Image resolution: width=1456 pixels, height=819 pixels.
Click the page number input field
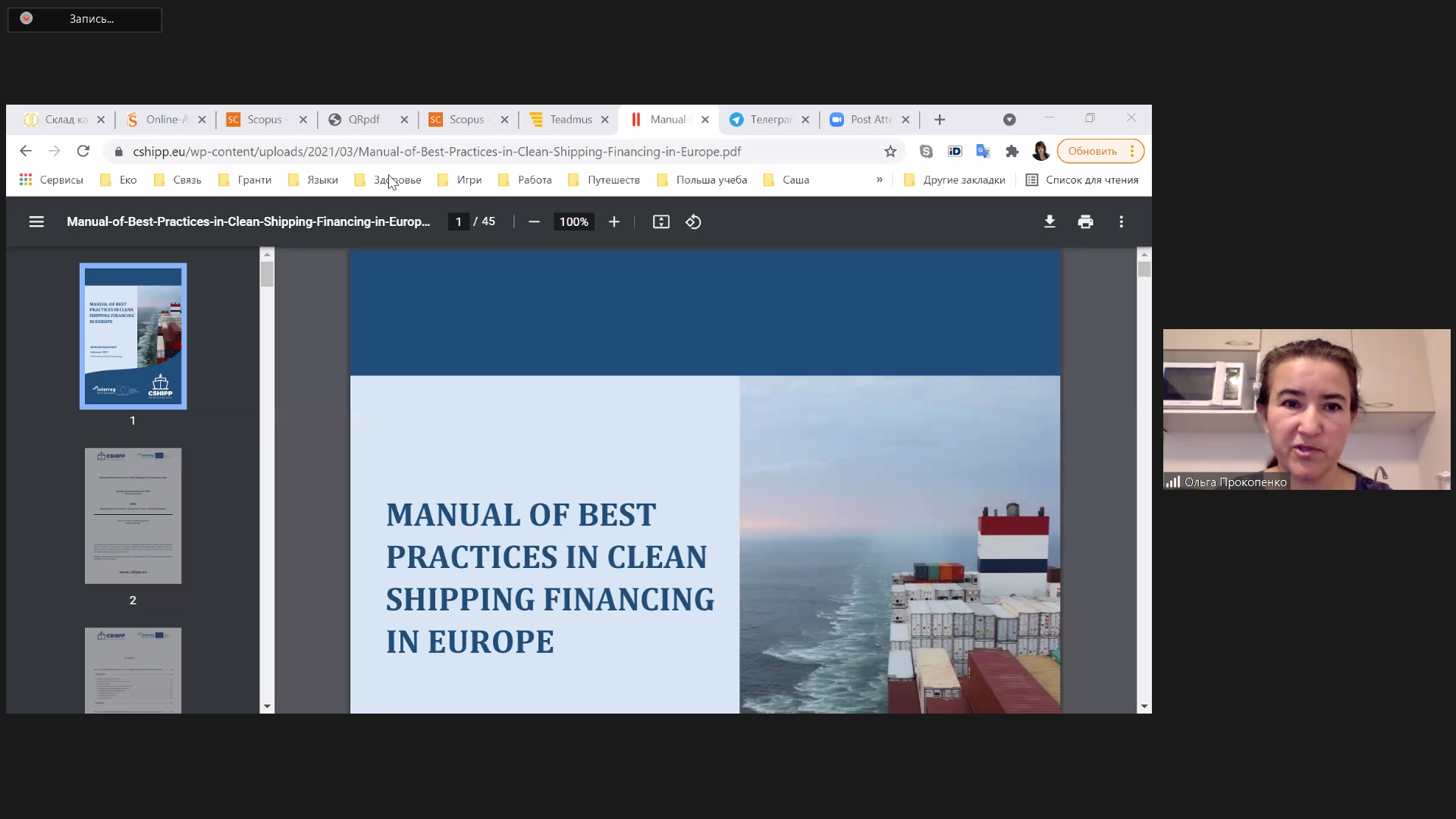click(458, 222)
